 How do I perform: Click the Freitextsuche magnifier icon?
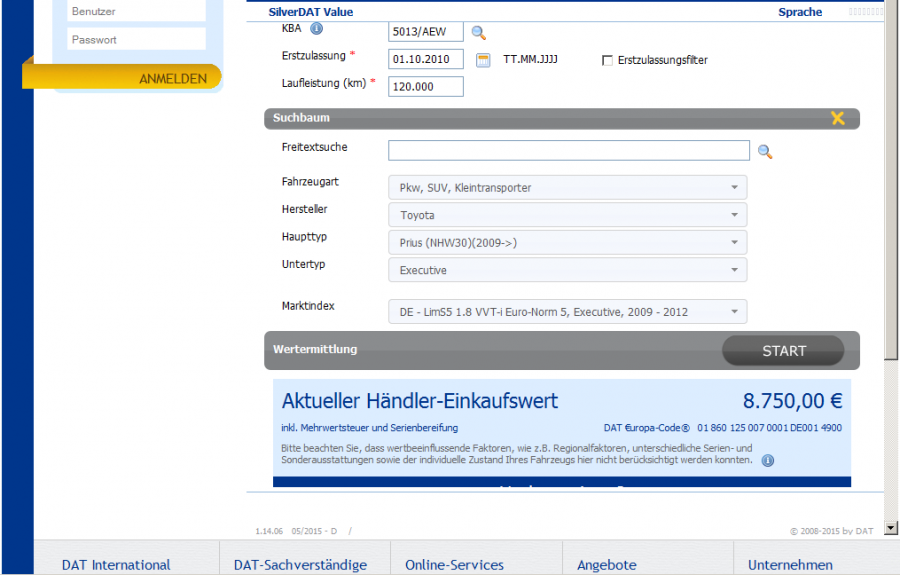765,152
